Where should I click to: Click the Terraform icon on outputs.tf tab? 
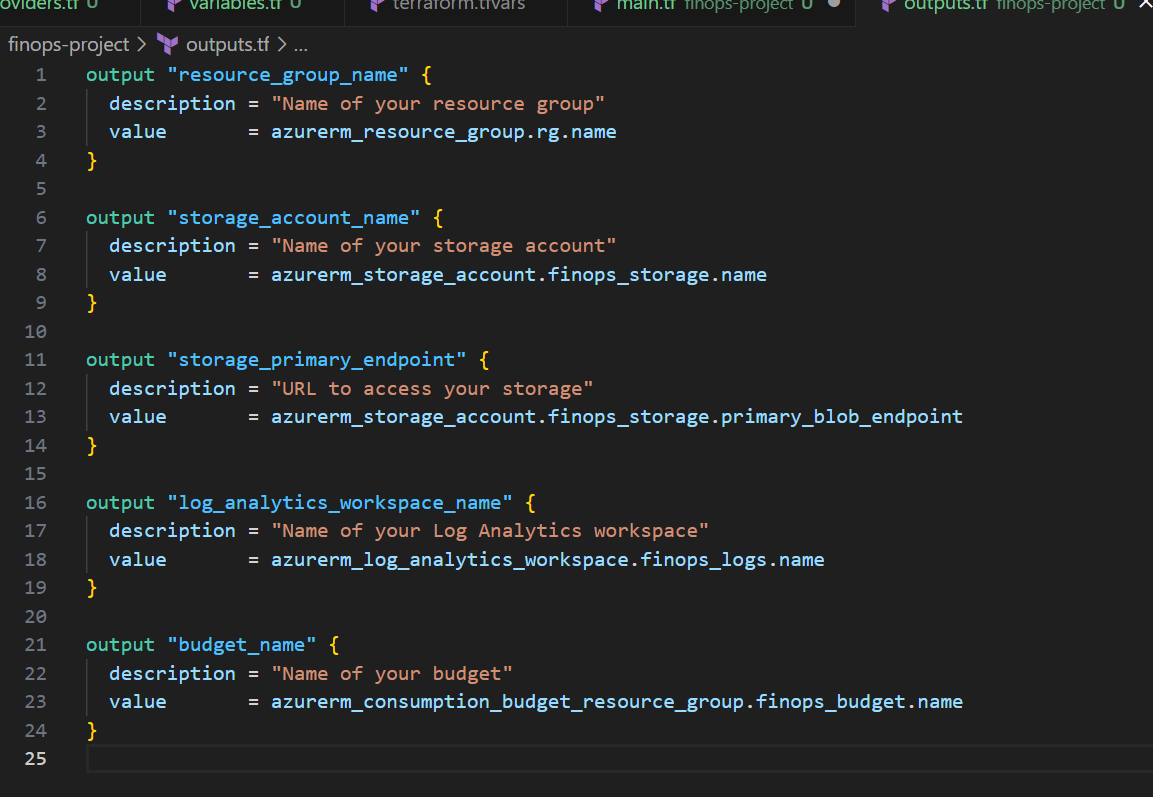pyautogui.click(x=887, y=5)
